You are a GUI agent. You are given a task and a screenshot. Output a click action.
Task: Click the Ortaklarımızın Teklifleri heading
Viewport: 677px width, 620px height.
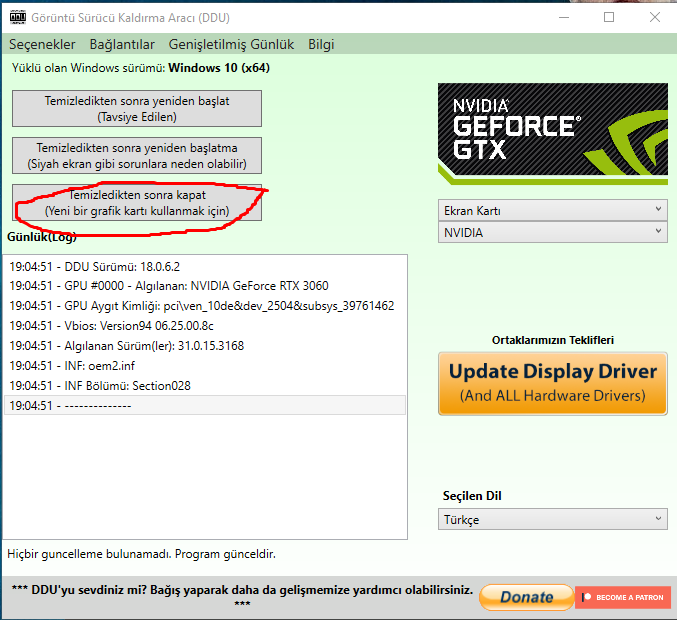pyautogui.click(x=553, y=340)
